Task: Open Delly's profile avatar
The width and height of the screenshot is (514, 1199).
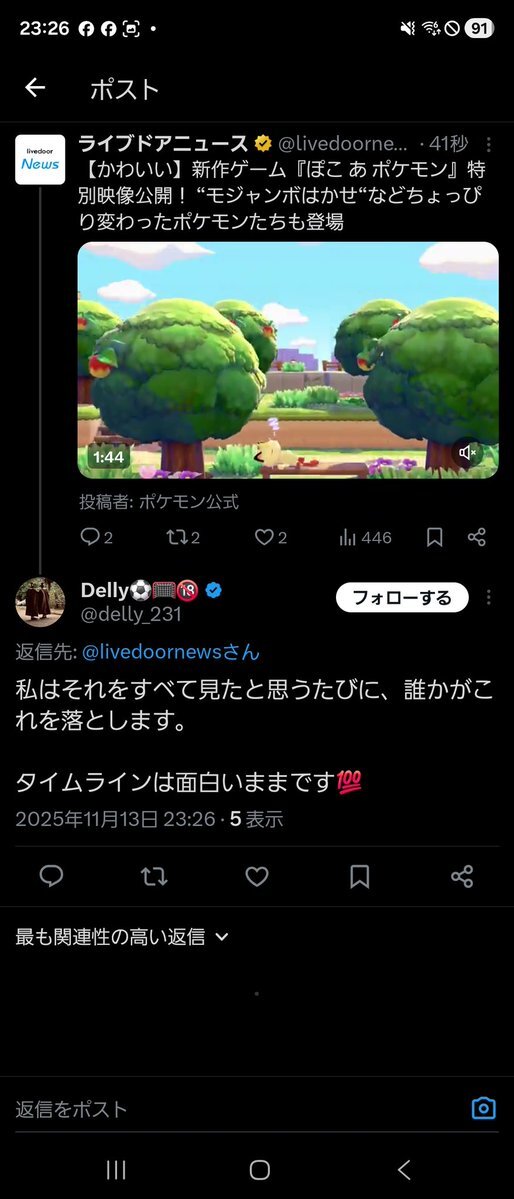Action: point(40,602)
